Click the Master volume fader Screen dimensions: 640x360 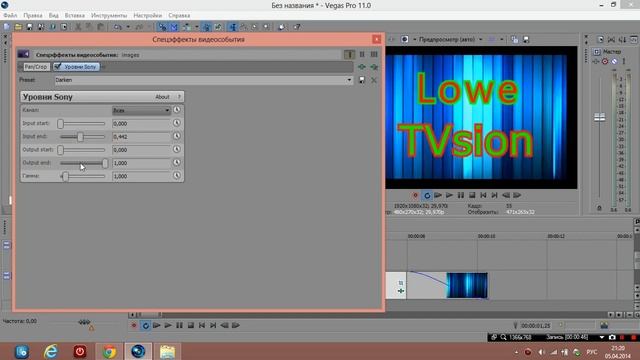coord(599,118)
